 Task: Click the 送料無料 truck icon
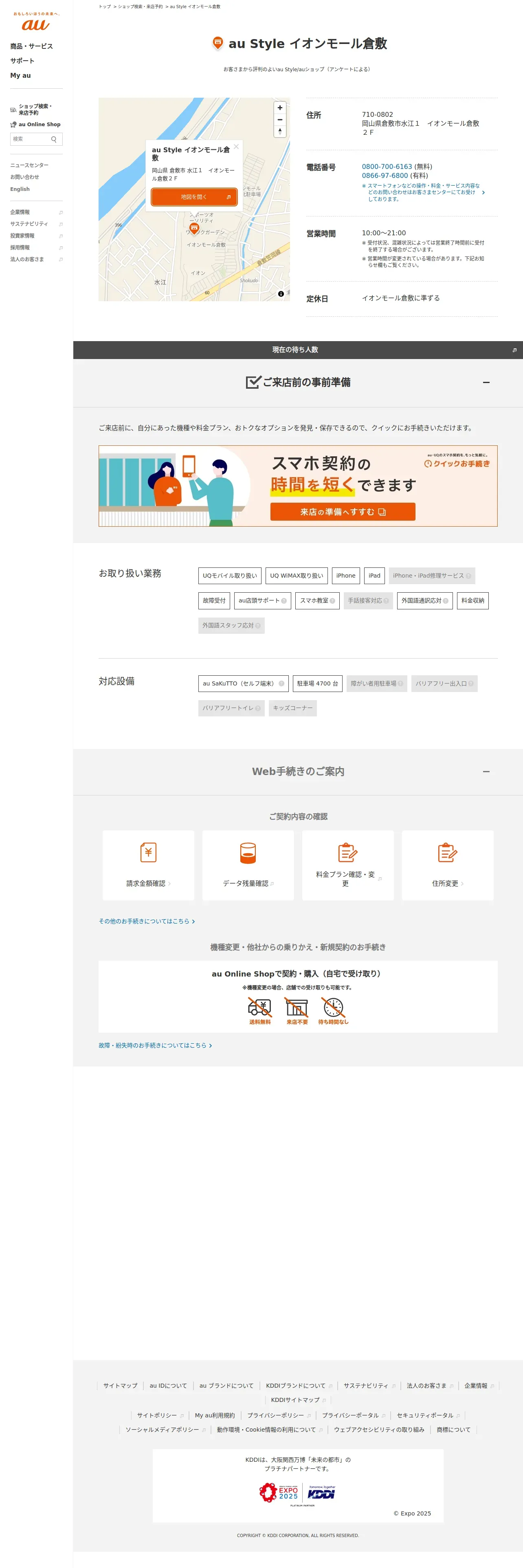(x=260, y=1007)
